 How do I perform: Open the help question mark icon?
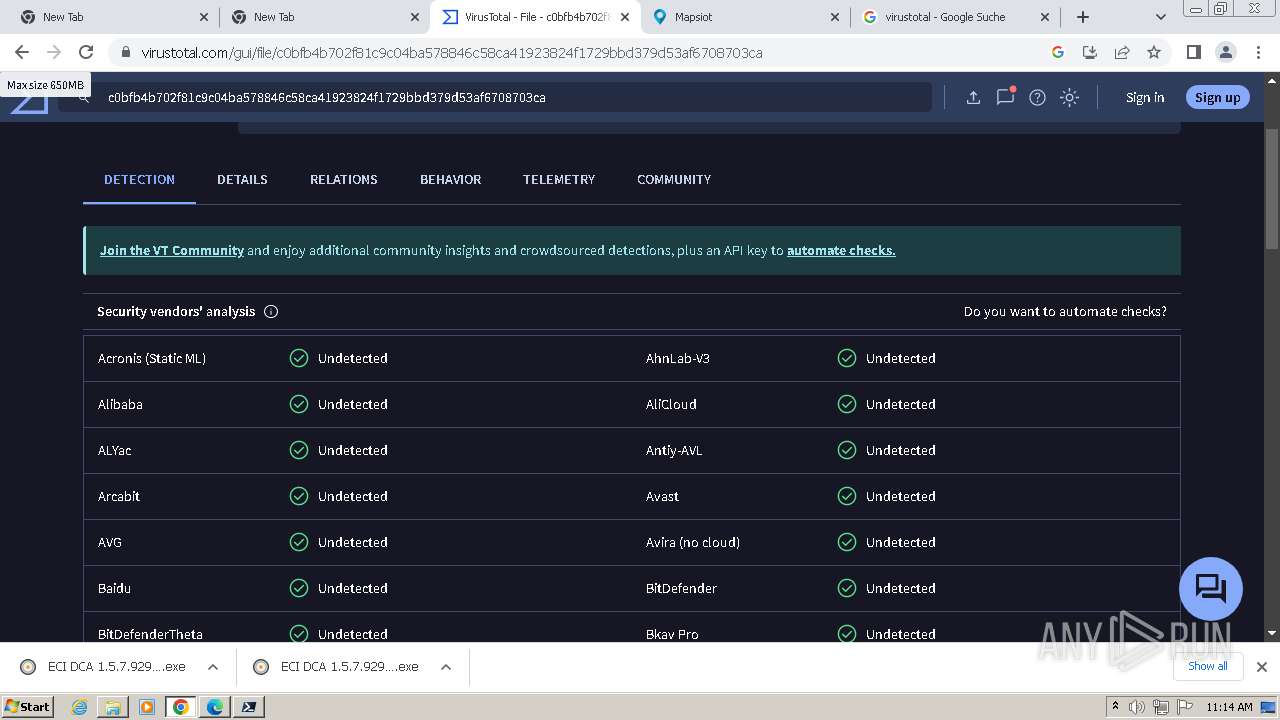pyautogui.click(x=1037, y=97)
